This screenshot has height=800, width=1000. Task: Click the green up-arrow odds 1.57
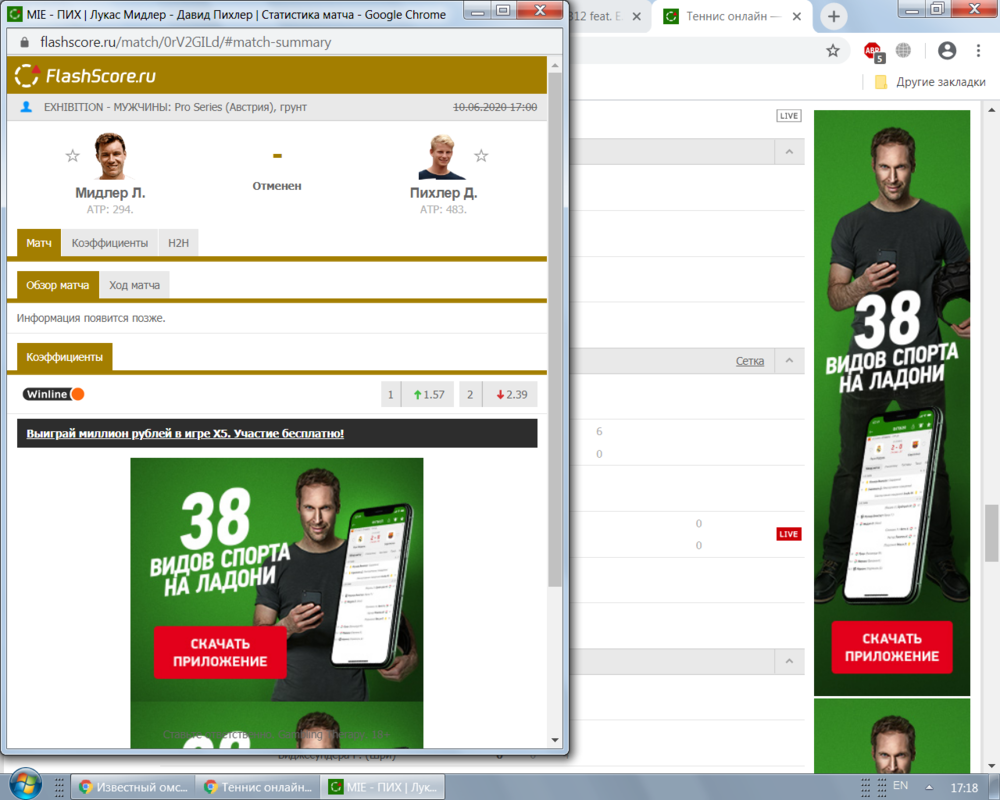coord(429,394)
